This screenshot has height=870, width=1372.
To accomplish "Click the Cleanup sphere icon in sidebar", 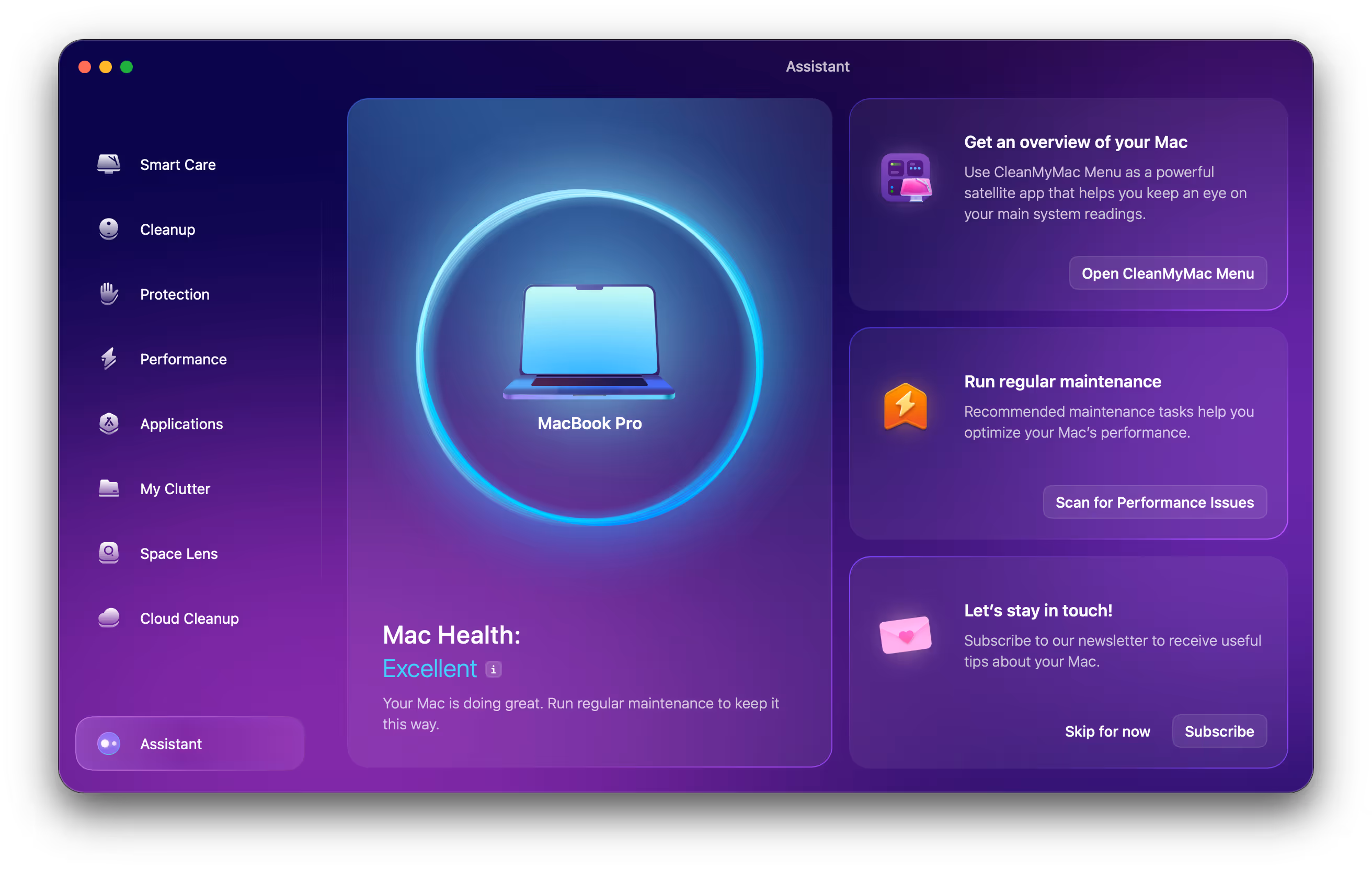I will click(x=108, y=229).
